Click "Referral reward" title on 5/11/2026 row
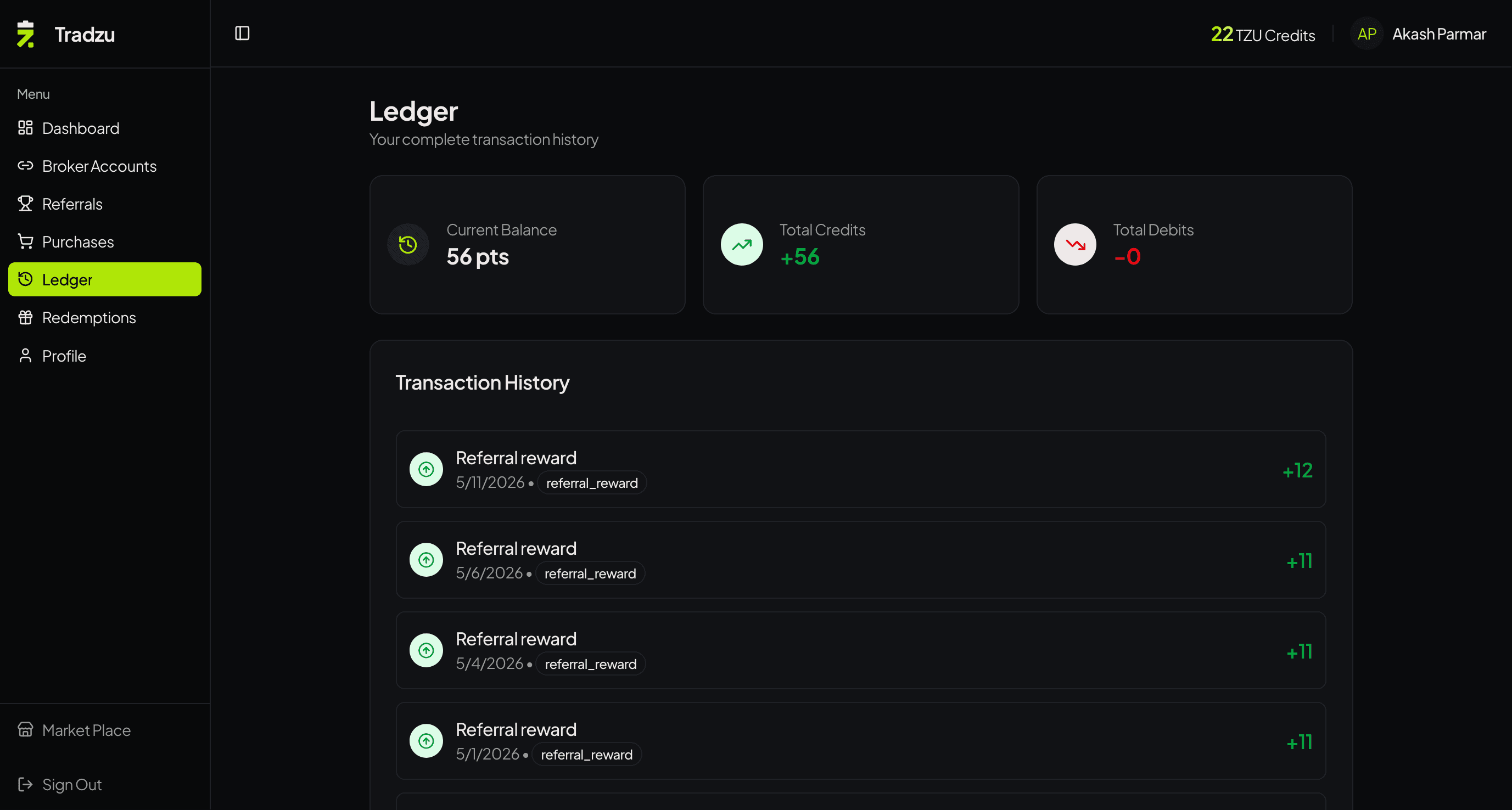 (x=516, y=458)
